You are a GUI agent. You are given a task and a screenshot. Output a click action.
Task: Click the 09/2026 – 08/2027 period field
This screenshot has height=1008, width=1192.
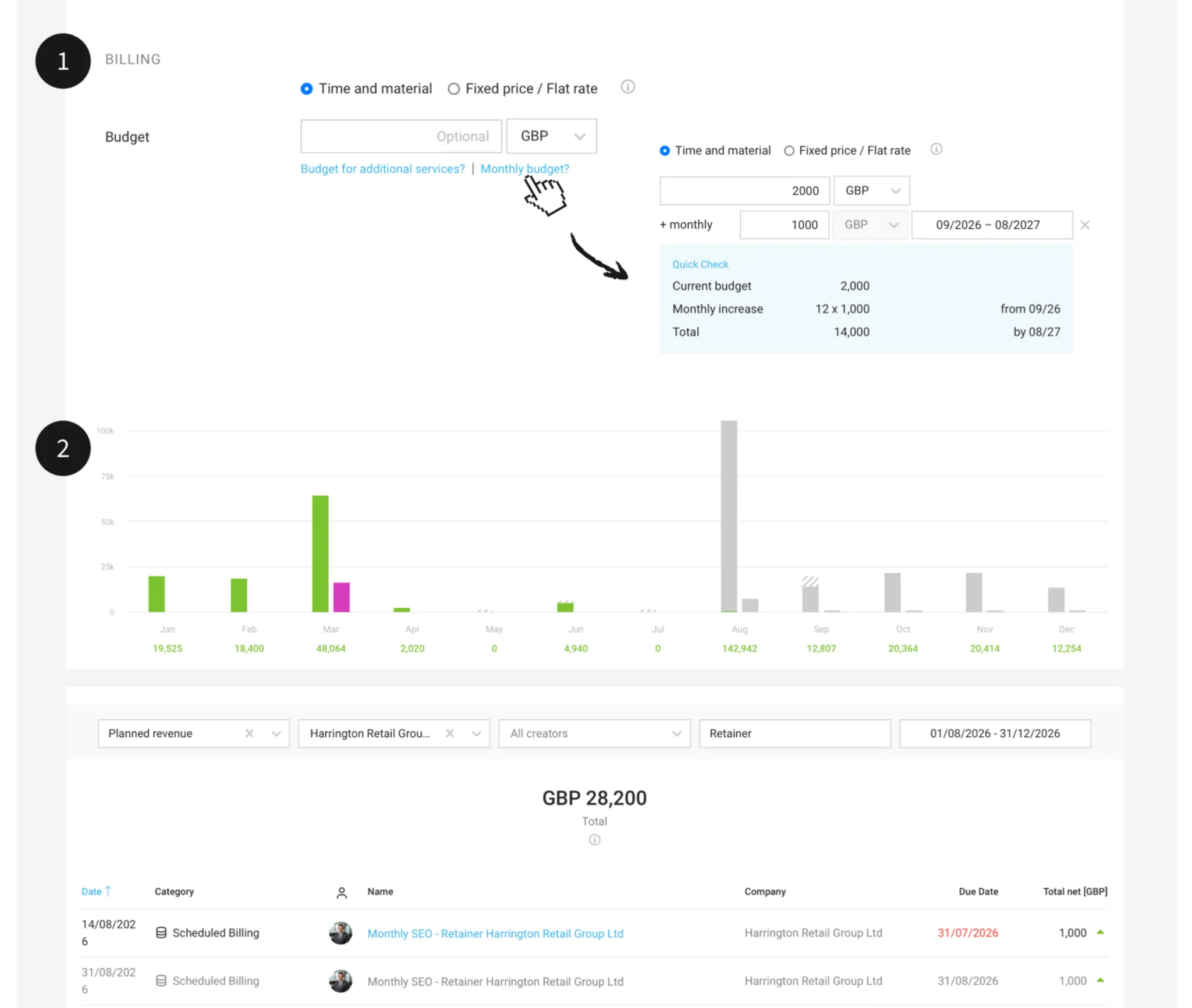click(992, 225)
